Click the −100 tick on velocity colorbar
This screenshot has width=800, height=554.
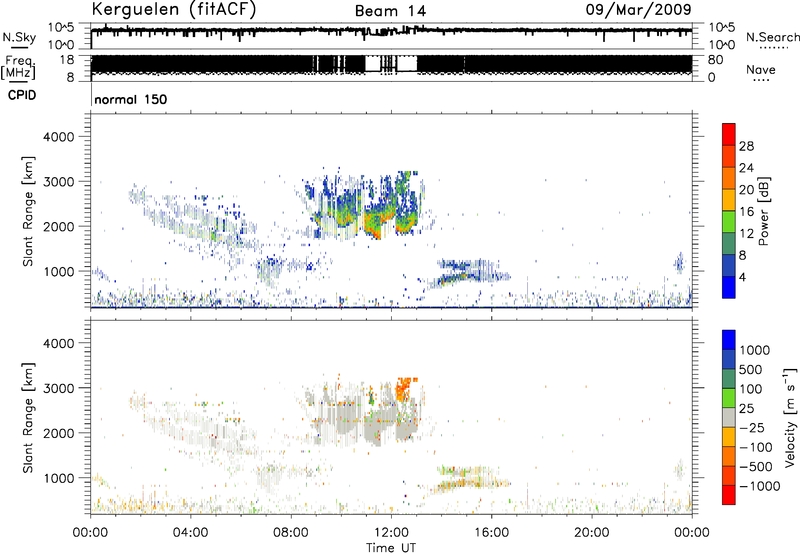point(756,447)
